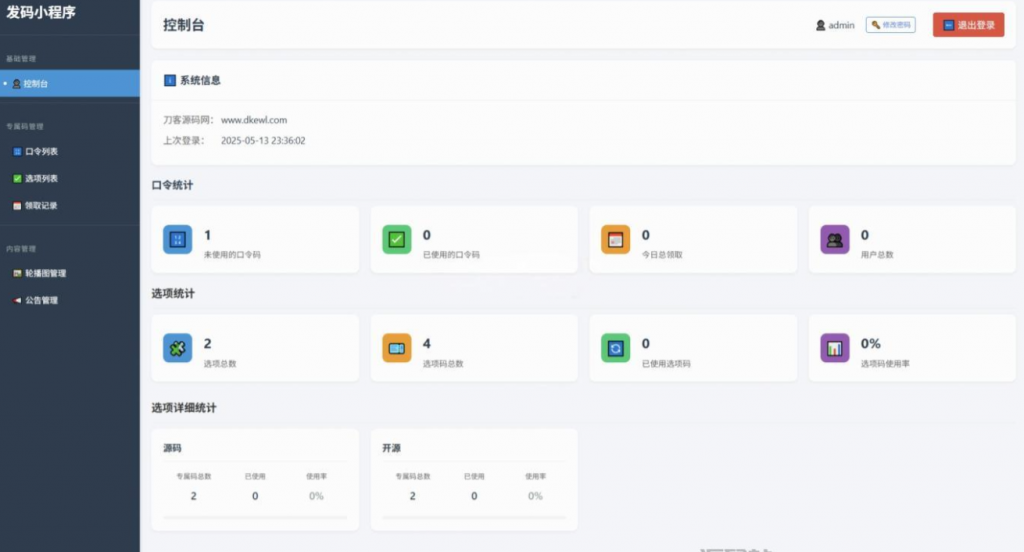
Task: Go to 选项列表 in the sidebar
Action: coord(41,179)
